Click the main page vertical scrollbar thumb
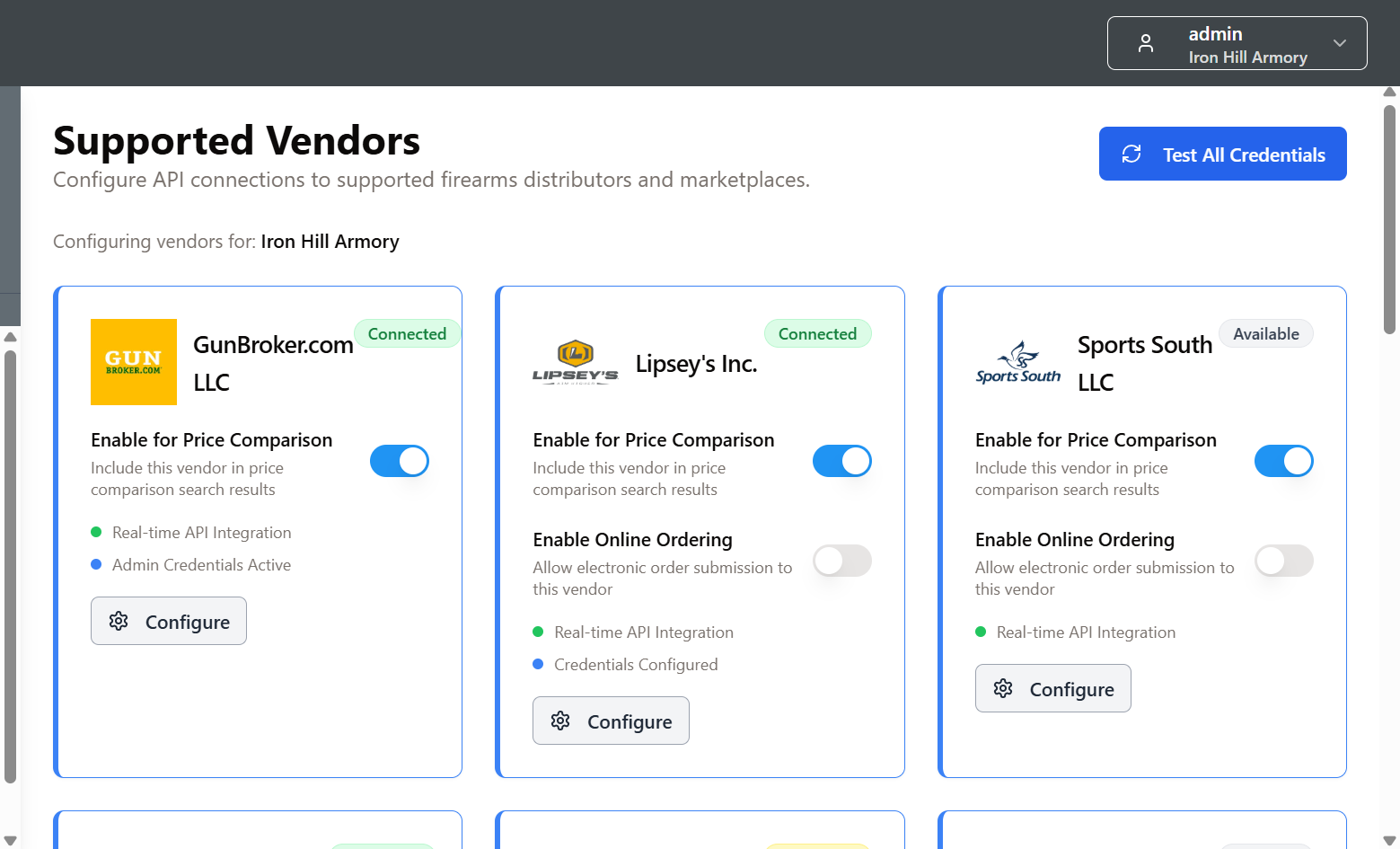This screenshot has width=1400, height=849. (x=1390, y=219)
